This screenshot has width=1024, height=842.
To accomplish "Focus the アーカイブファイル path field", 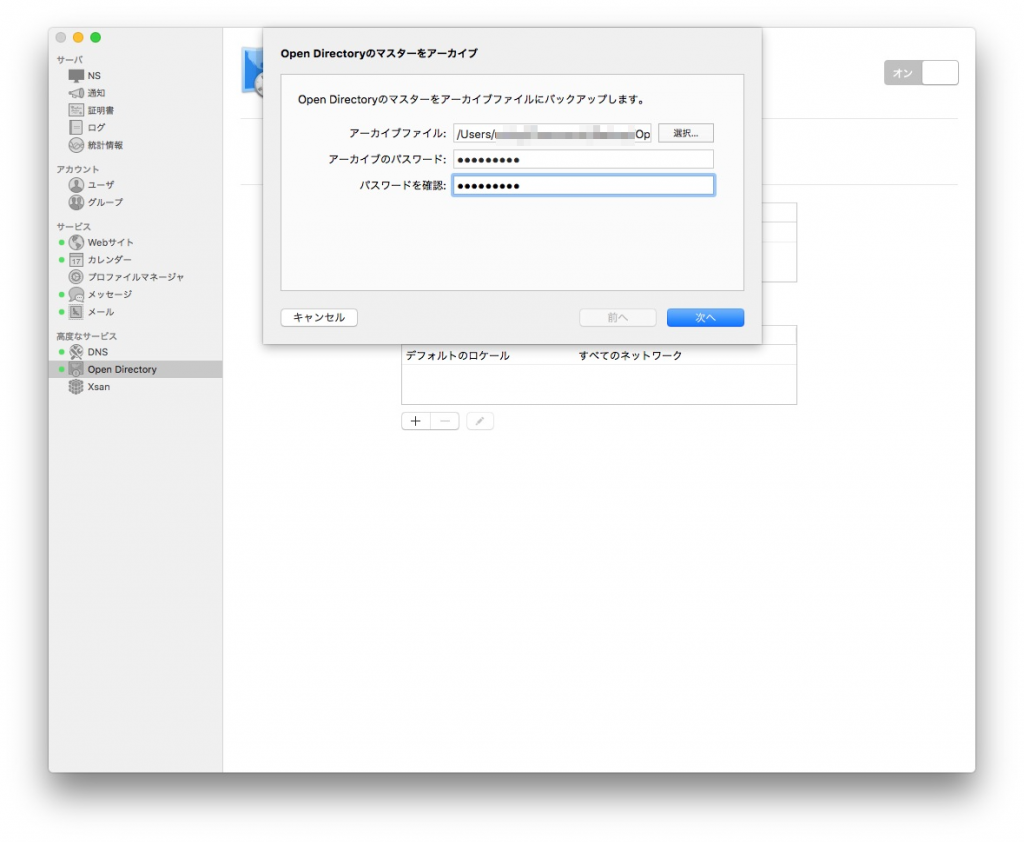I will [552, 134].
